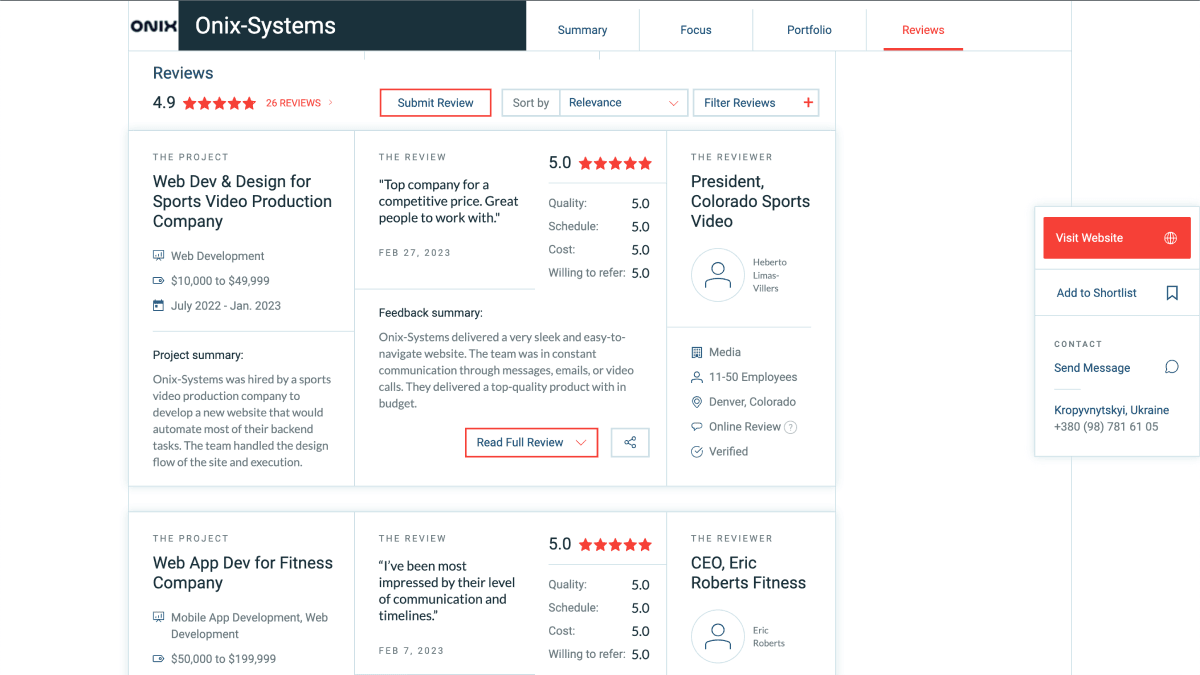Click the globe icon on Visit Website
Screen dimensions: 1200x675
1170,238
